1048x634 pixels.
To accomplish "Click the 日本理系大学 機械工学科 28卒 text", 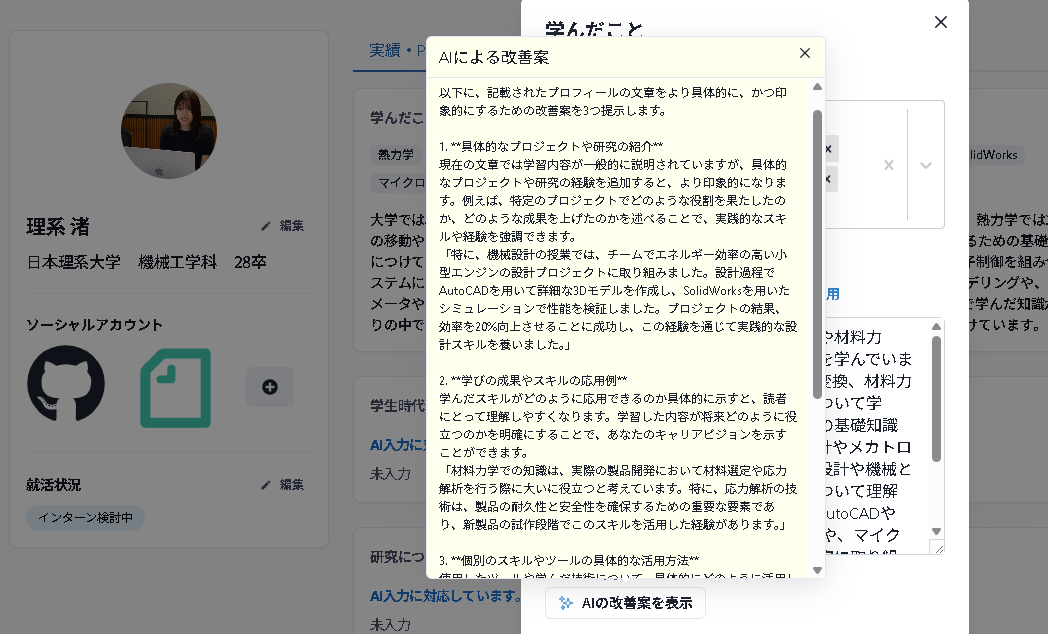I will [146, 262].
